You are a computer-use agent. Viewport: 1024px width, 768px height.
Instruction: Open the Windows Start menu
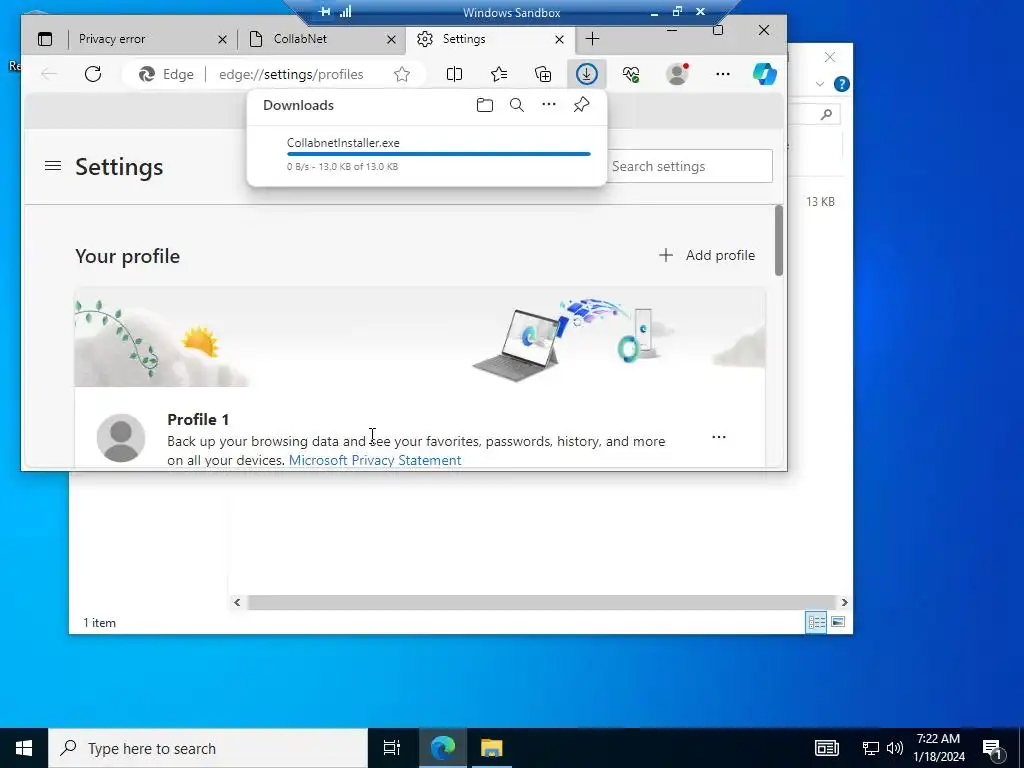click(x=24, y=748)
